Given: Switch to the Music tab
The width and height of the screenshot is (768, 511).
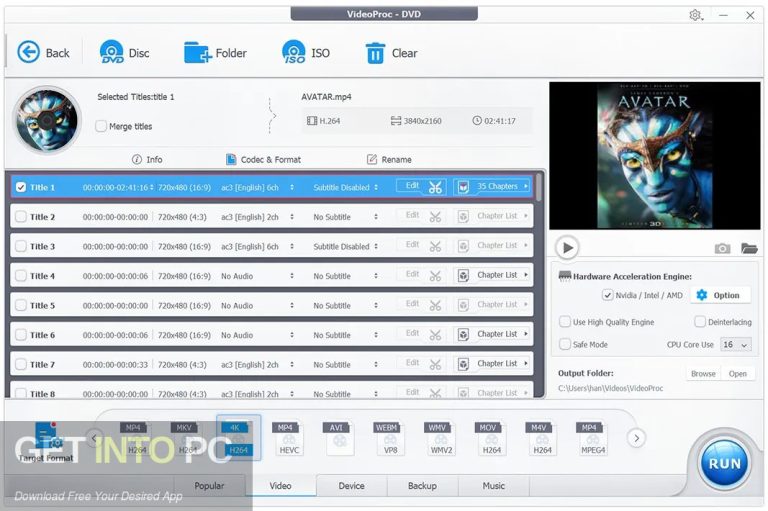Looking at the screenshot, I should tap(493, 486).
